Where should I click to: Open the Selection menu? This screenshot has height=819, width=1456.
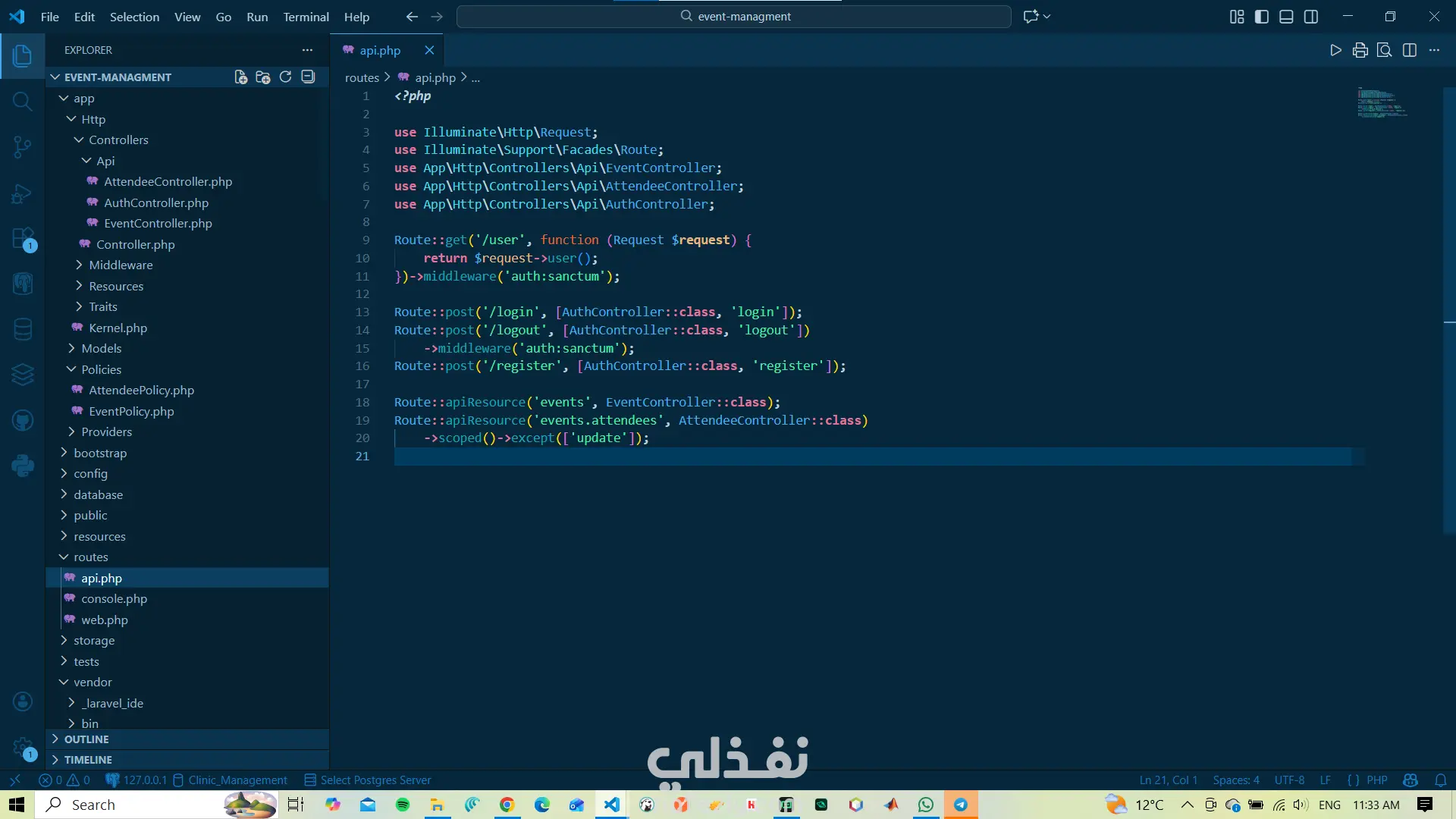[x=134, y=17]
